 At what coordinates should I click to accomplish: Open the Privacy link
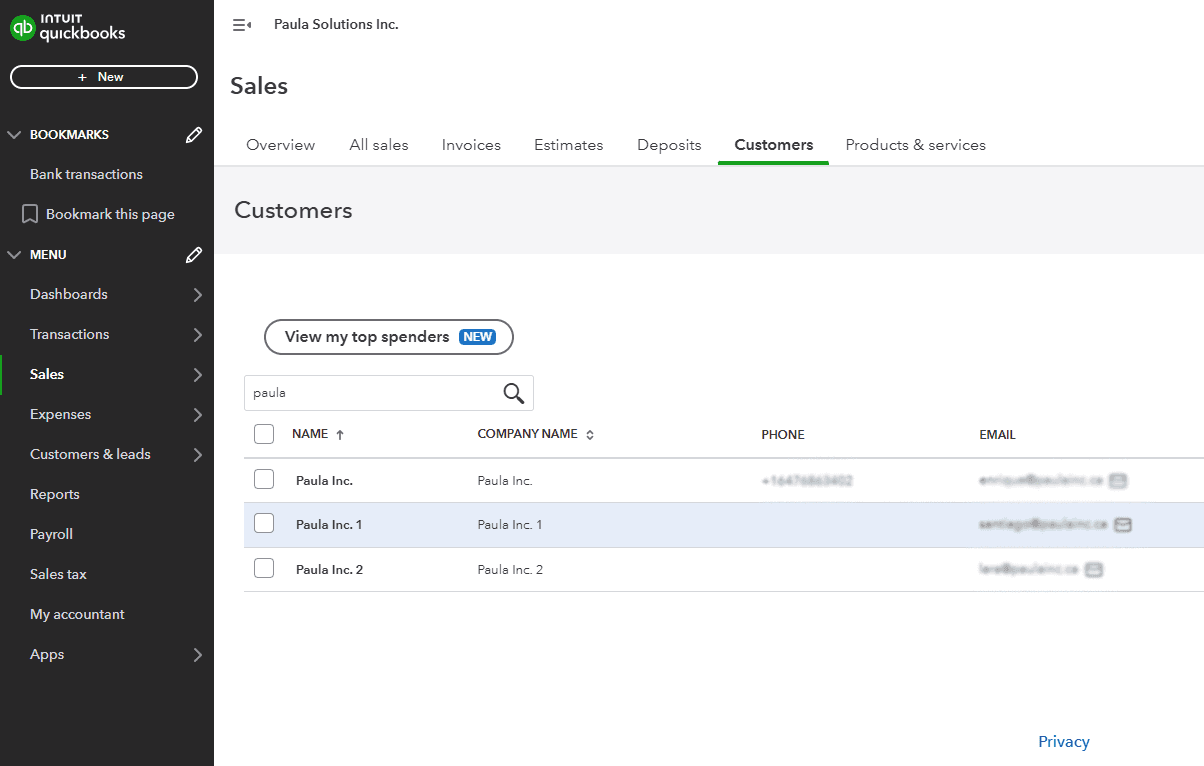1063,741
